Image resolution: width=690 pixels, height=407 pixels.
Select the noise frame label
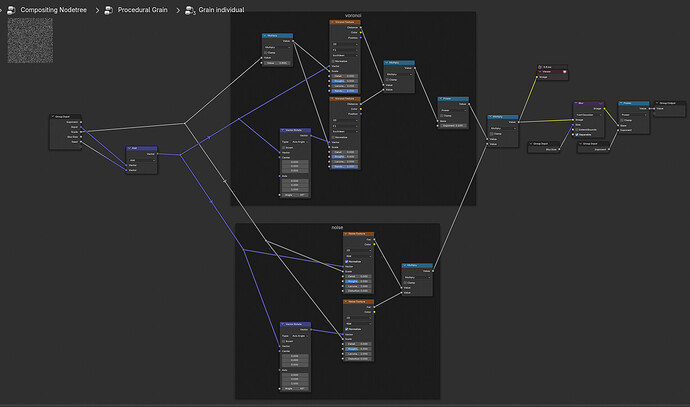[337, 227]
